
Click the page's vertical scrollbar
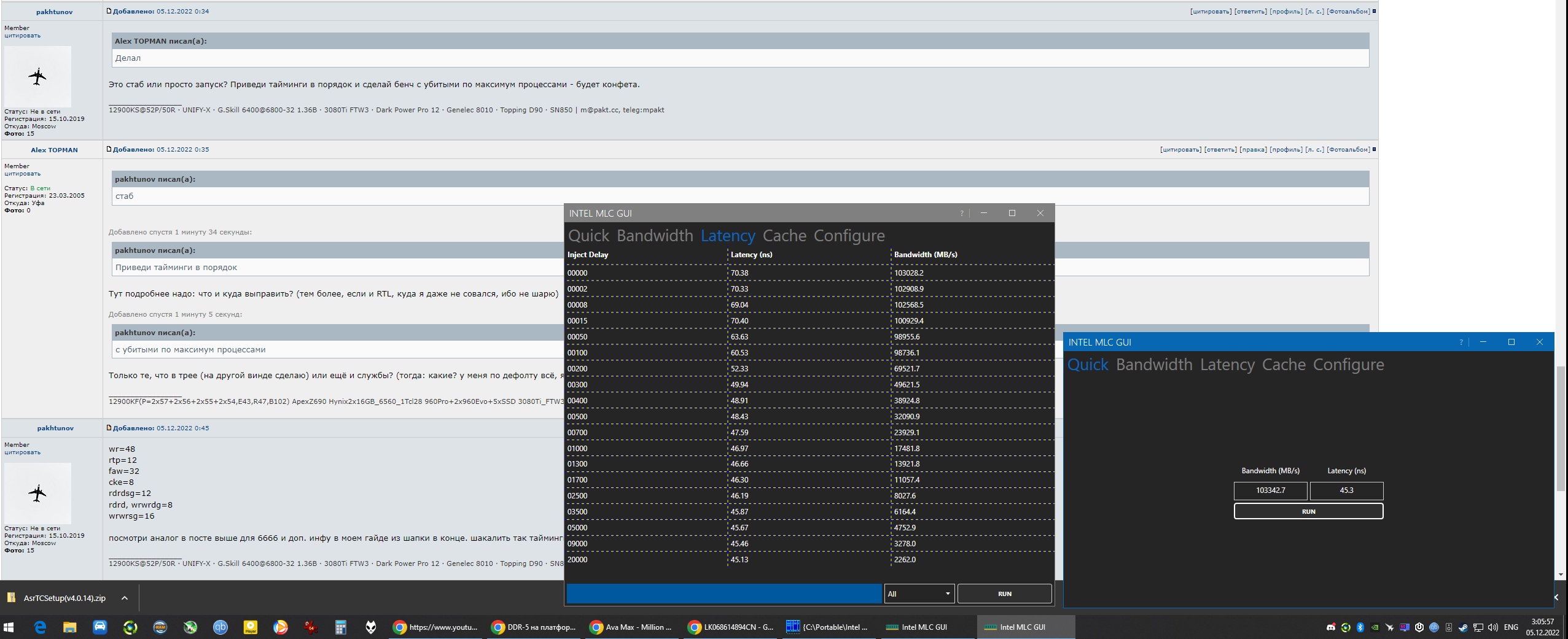click(x=1561, y=428)
